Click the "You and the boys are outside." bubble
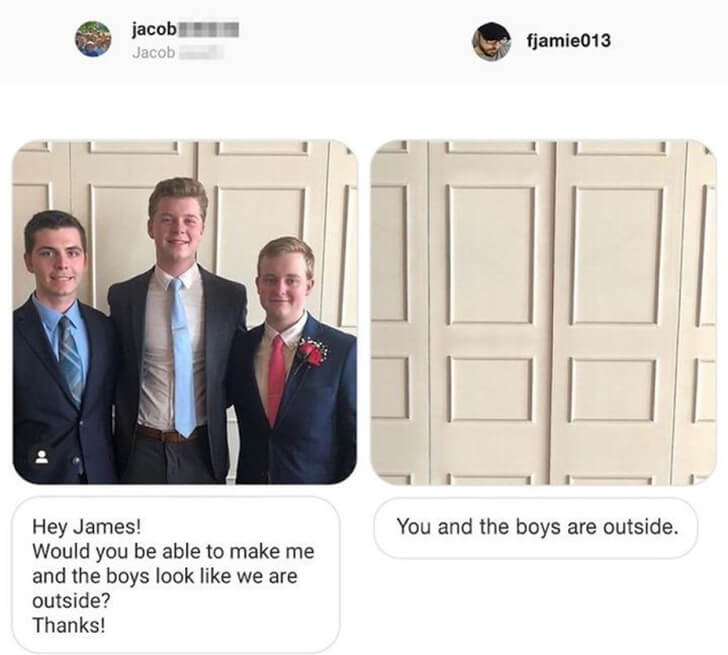The image size is (728, 655). tap(536, 527)
